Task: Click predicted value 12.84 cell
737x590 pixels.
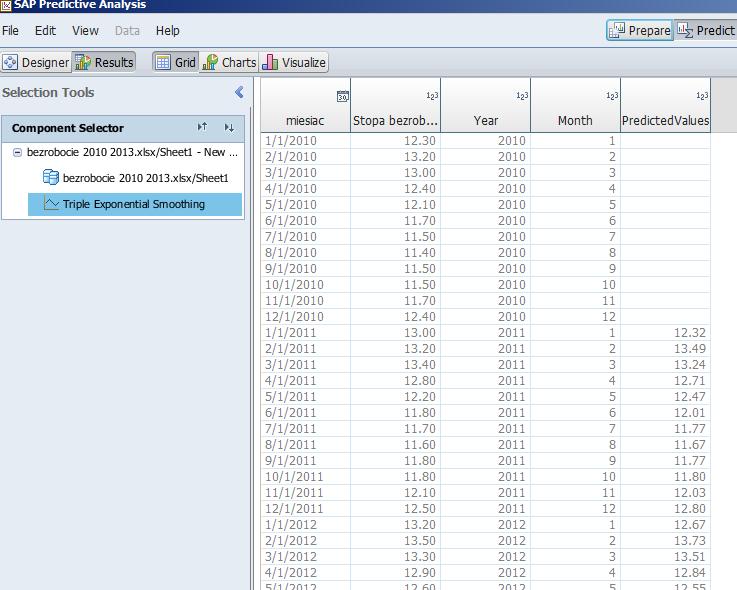Action: (x=666, y=572)
